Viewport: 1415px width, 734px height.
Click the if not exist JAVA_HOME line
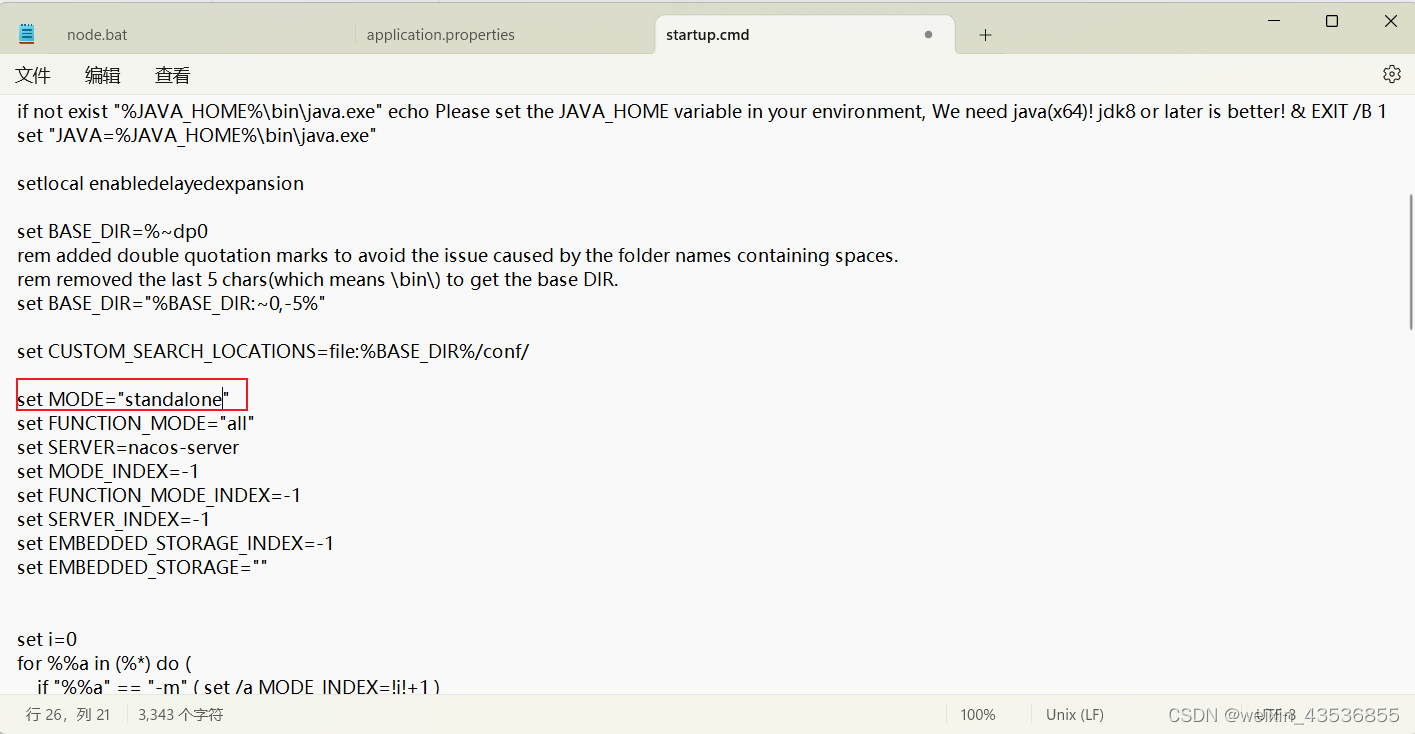(702, 111)
